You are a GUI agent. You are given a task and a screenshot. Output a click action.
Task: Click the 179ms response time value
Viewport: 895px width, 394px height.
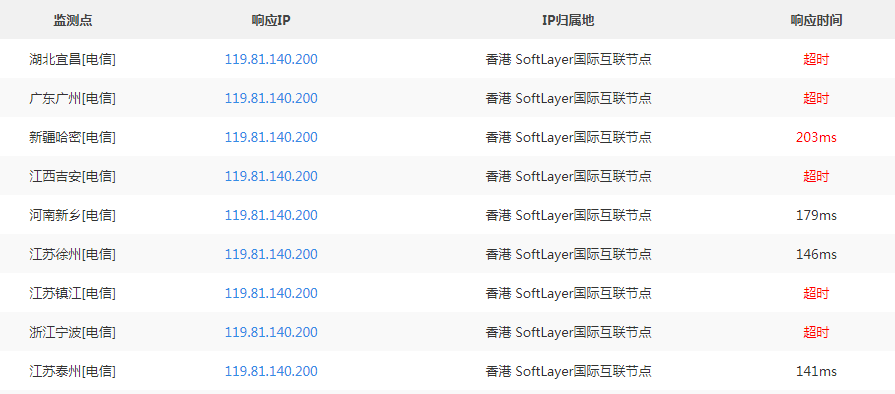816,215
